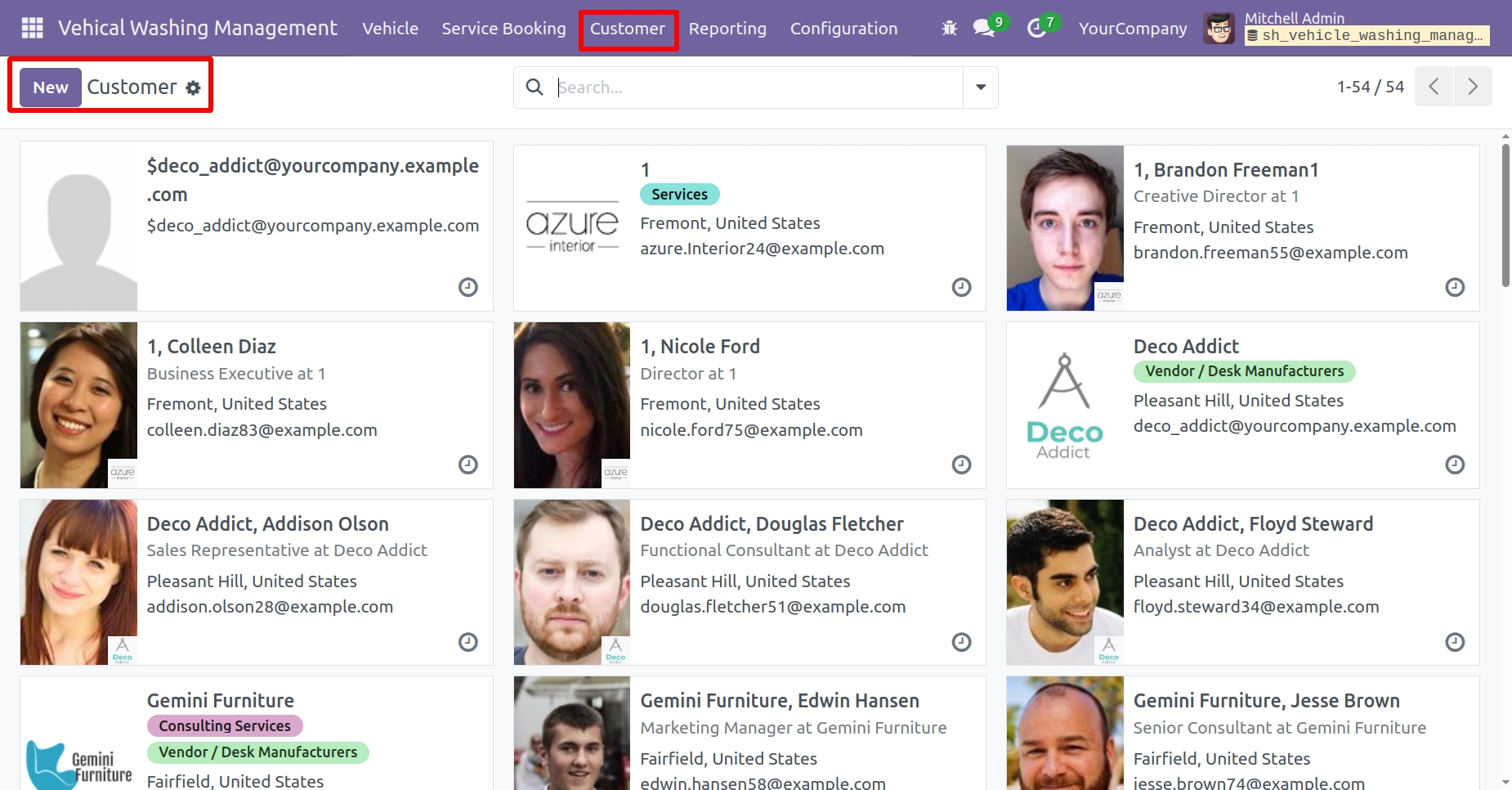Click brandon.freeman55@example.com email text

[1271, 253]
